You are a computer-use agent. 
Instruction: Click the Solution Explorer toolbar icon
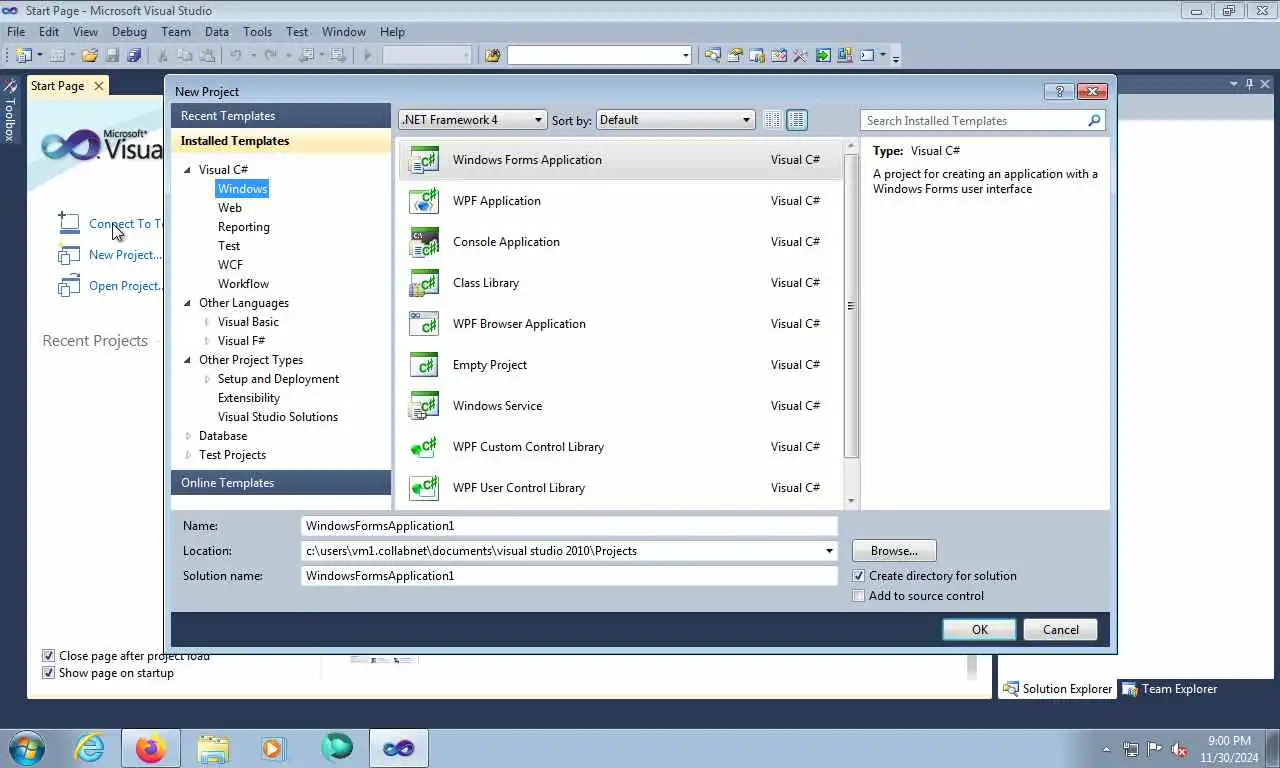[712, 55]
